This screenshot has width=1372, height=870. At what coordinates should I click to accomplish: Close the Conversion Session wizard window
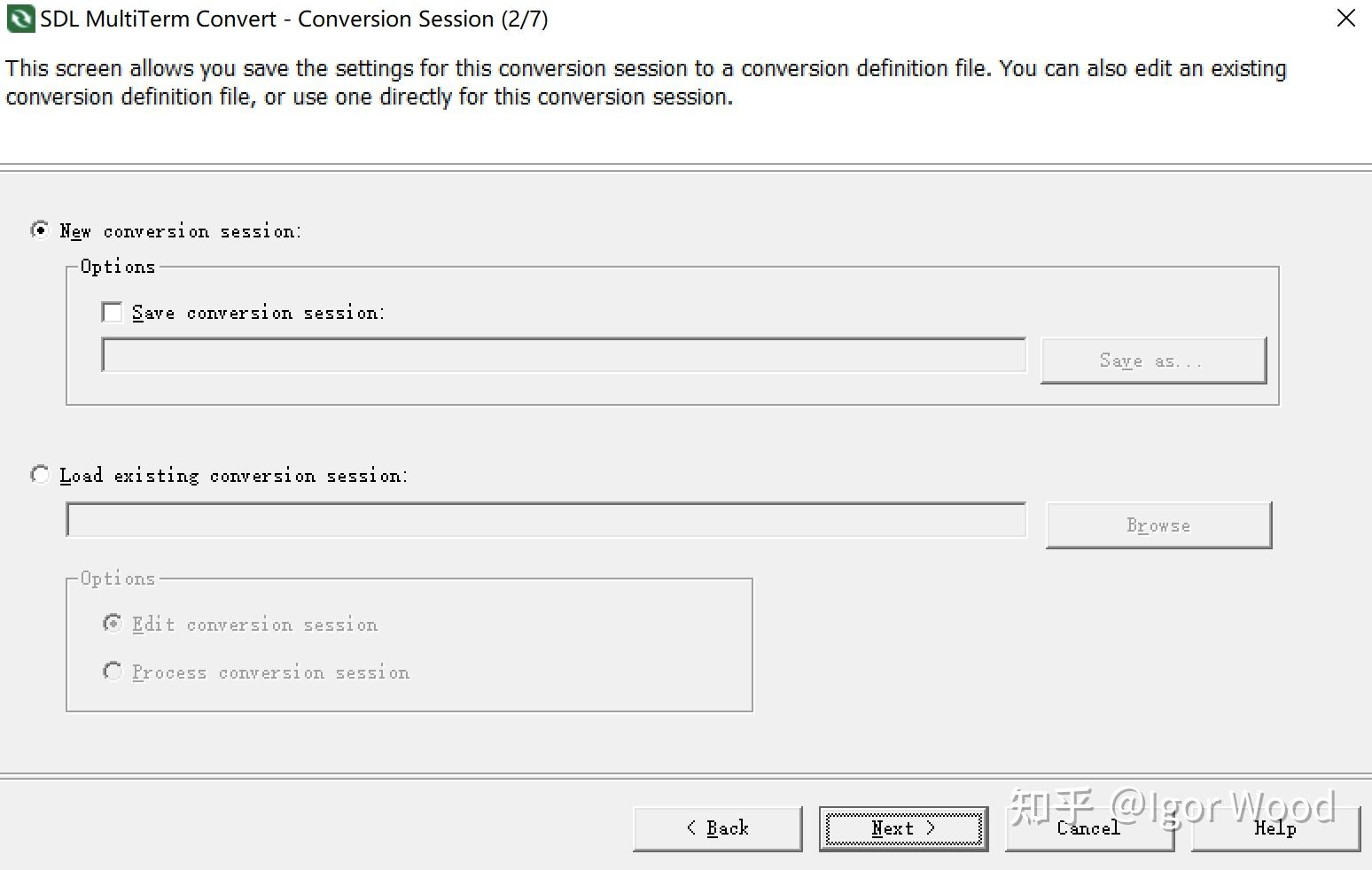1345,19
